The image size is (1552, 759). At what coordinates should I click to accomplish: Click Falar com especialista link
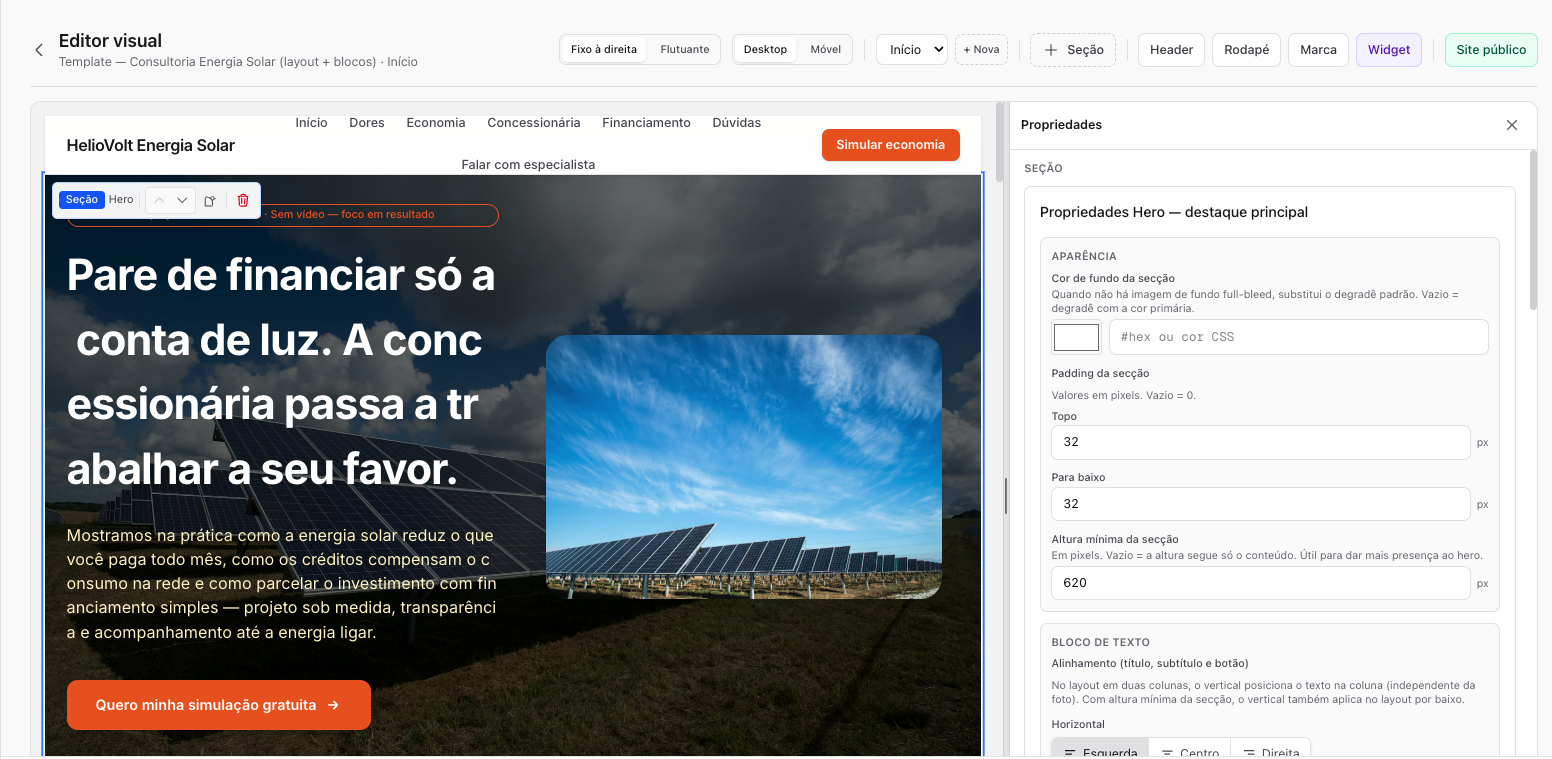point(528,164)
